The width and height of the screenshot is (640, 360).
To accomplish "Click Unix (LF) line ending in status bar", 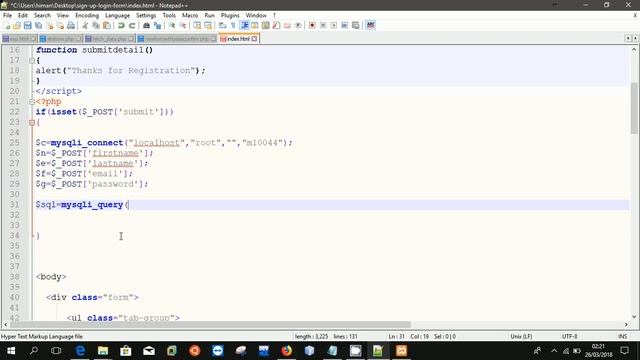I will [521, 336].
